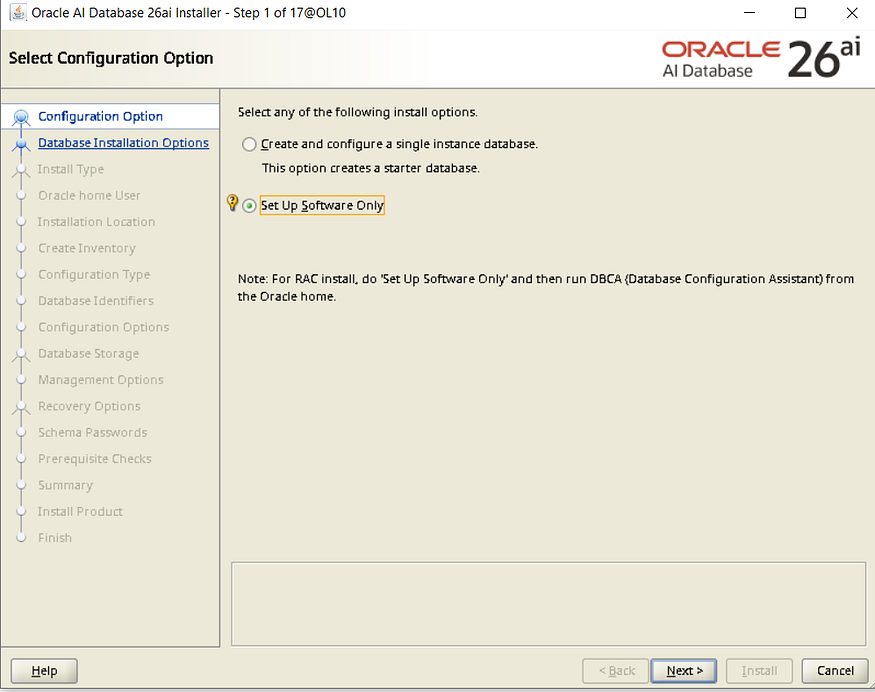Click the Cancel button

tap(835, 671)
